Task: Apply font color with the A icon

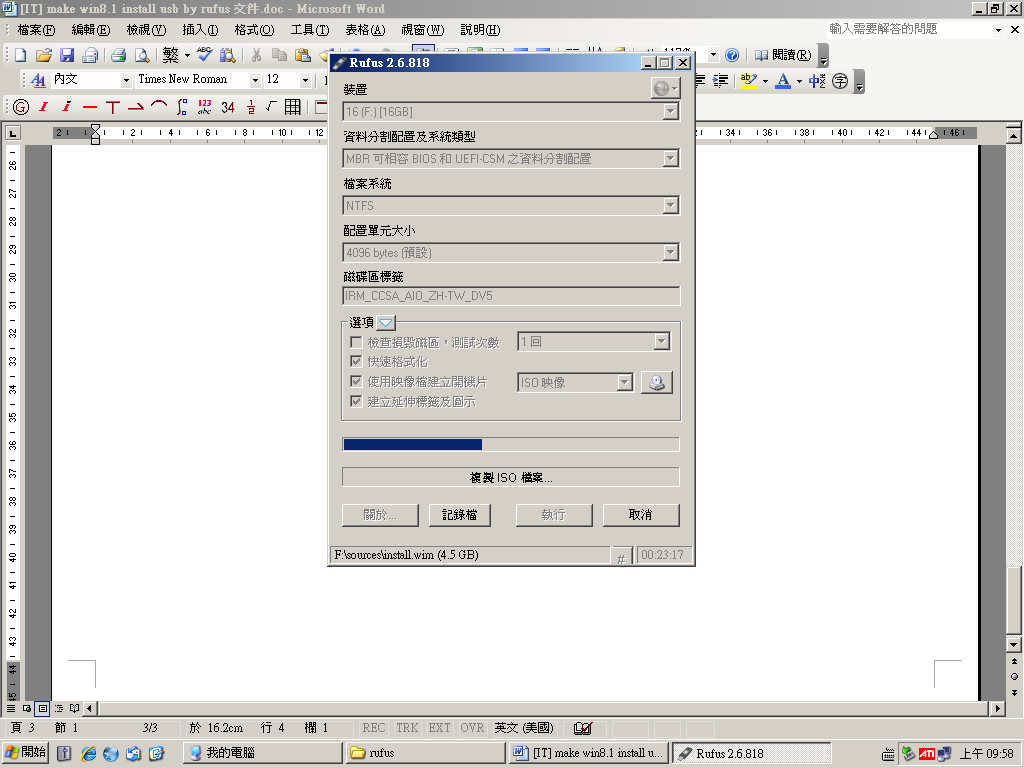Action: point(783,80)
